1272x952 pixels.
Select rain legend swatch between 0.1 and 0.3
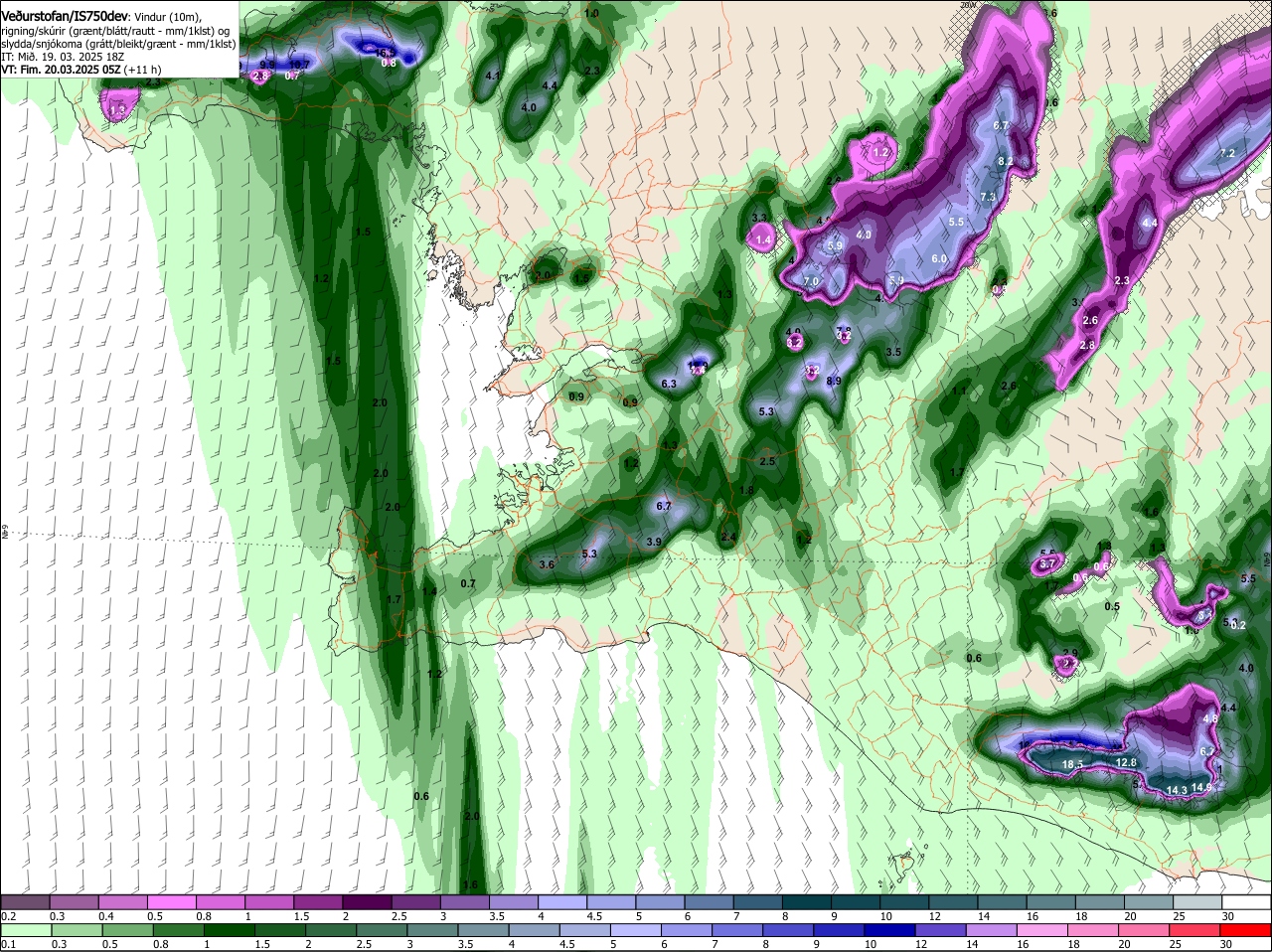[26, 930]
